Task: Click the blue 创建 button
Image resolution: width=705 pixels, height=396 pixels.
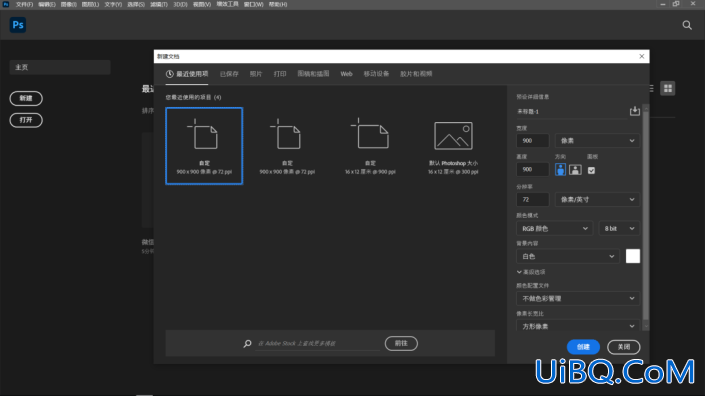Action: 583,347
